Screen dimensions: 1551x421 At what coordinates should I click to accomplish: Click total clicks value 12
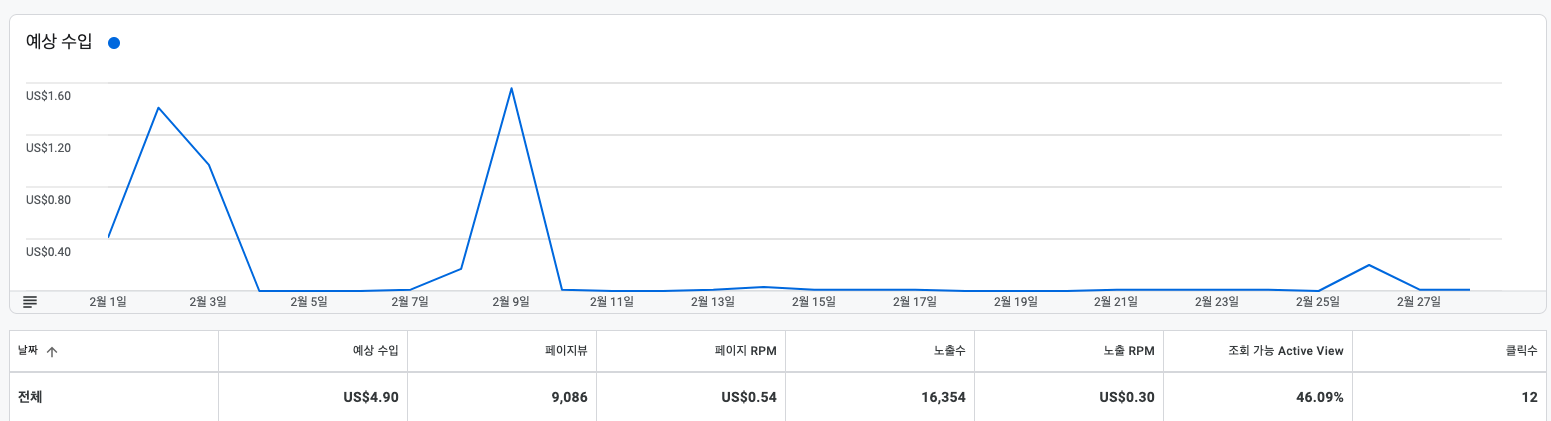tap(1529, 397)
